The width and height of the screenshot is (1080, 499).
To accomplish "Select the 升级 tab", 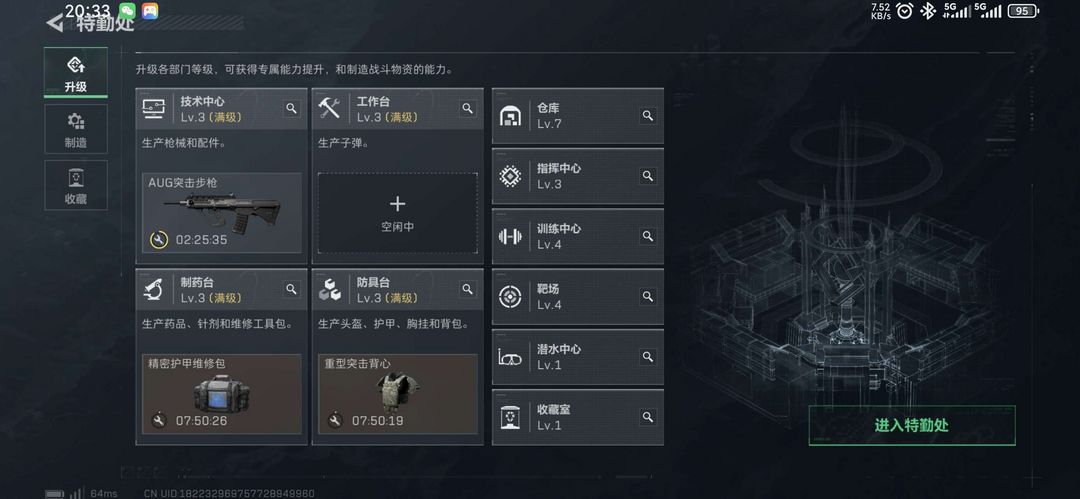I will pos(76,72).
